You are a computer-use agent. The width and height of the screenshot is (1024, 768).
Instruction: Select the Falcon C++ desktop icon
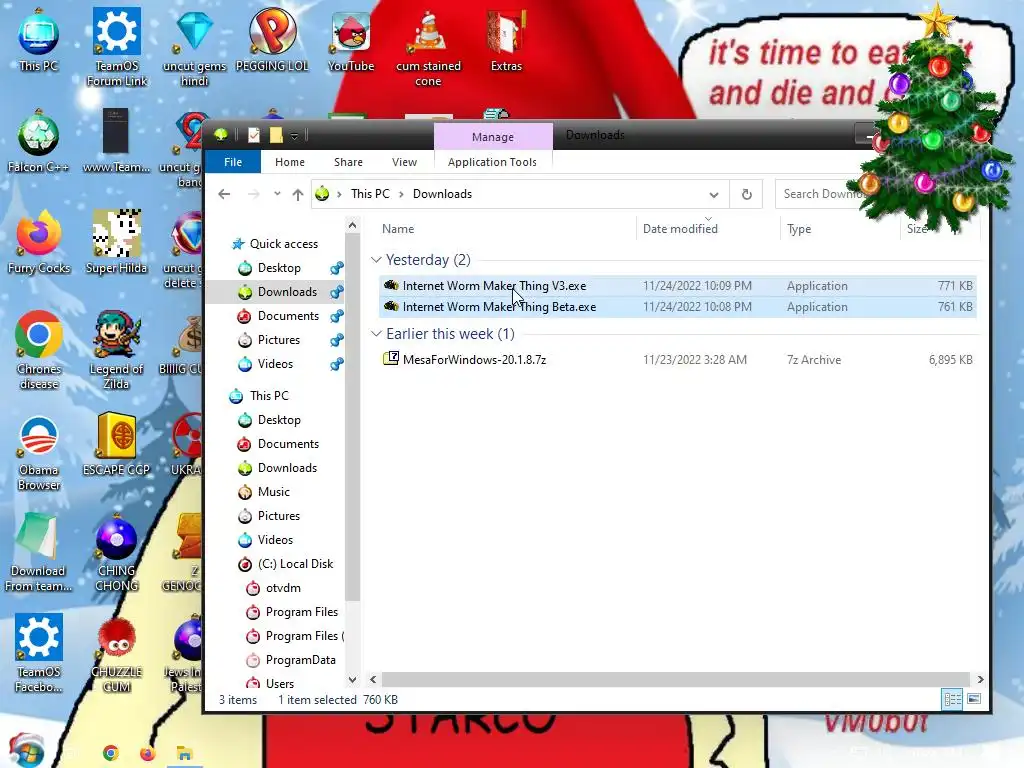[x=39, y=141]
